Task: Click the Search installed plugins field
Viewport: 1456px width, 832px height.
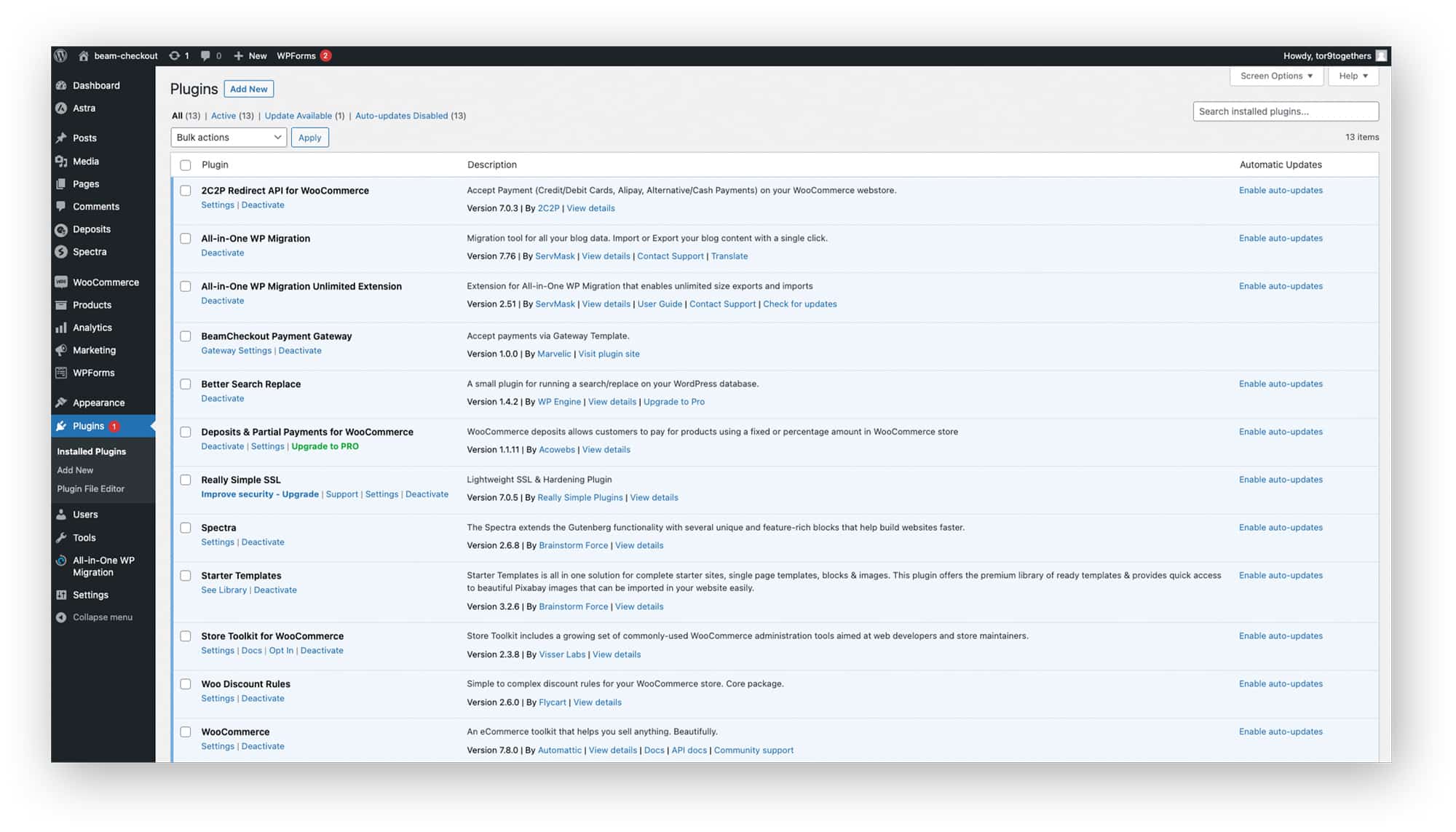Action: (1286, 111)
